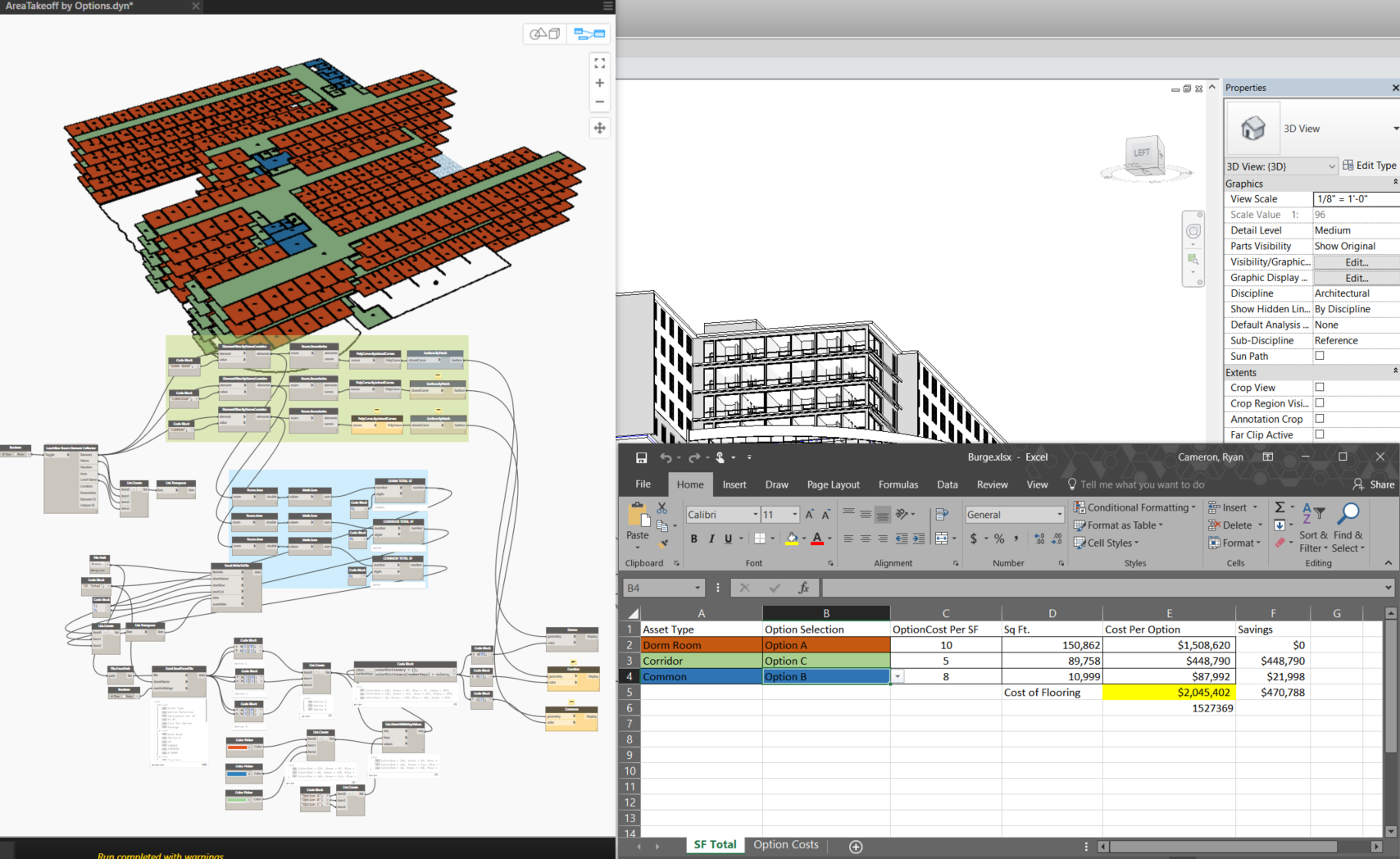The height and width of the screenshot is (859, 1400).
Task: Click the Dynamo zoom to fit icon
Action: [x=600, y=63]
